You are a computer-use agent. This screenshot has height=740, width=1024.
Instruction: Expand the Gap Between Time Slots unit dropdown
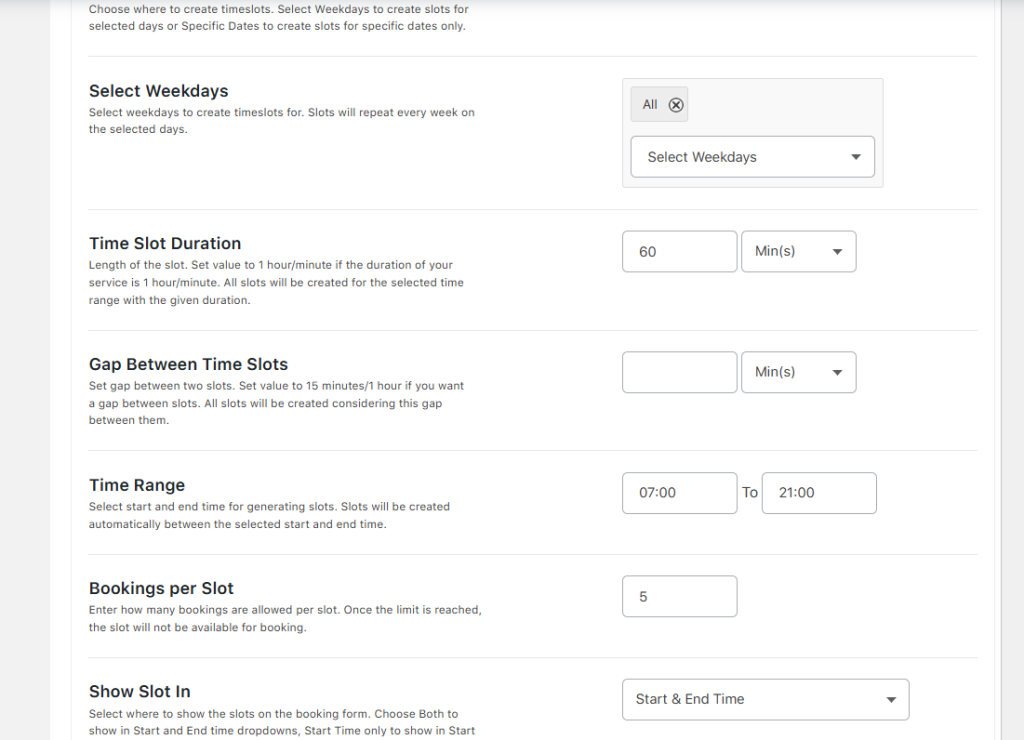point(798,372)
